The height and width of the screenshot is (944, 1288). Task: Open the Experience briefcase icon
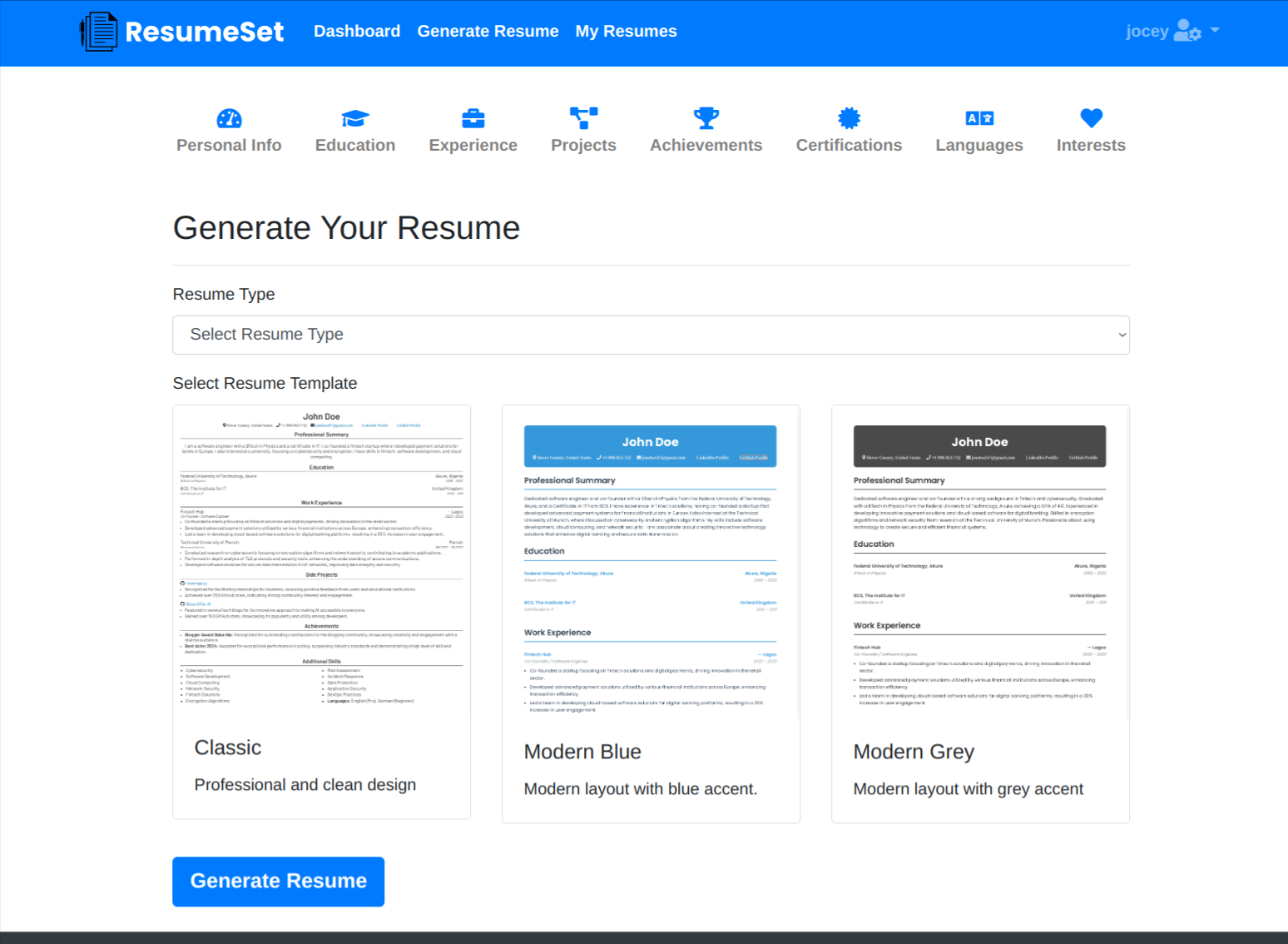tap(473, 118)
